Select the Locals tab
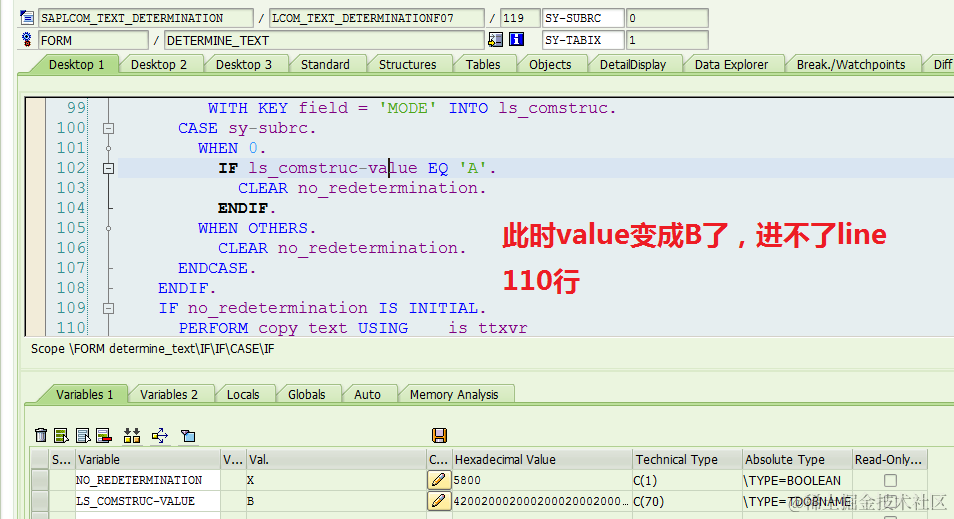Screen dimensions: 954x519 (x=243, y=394)
